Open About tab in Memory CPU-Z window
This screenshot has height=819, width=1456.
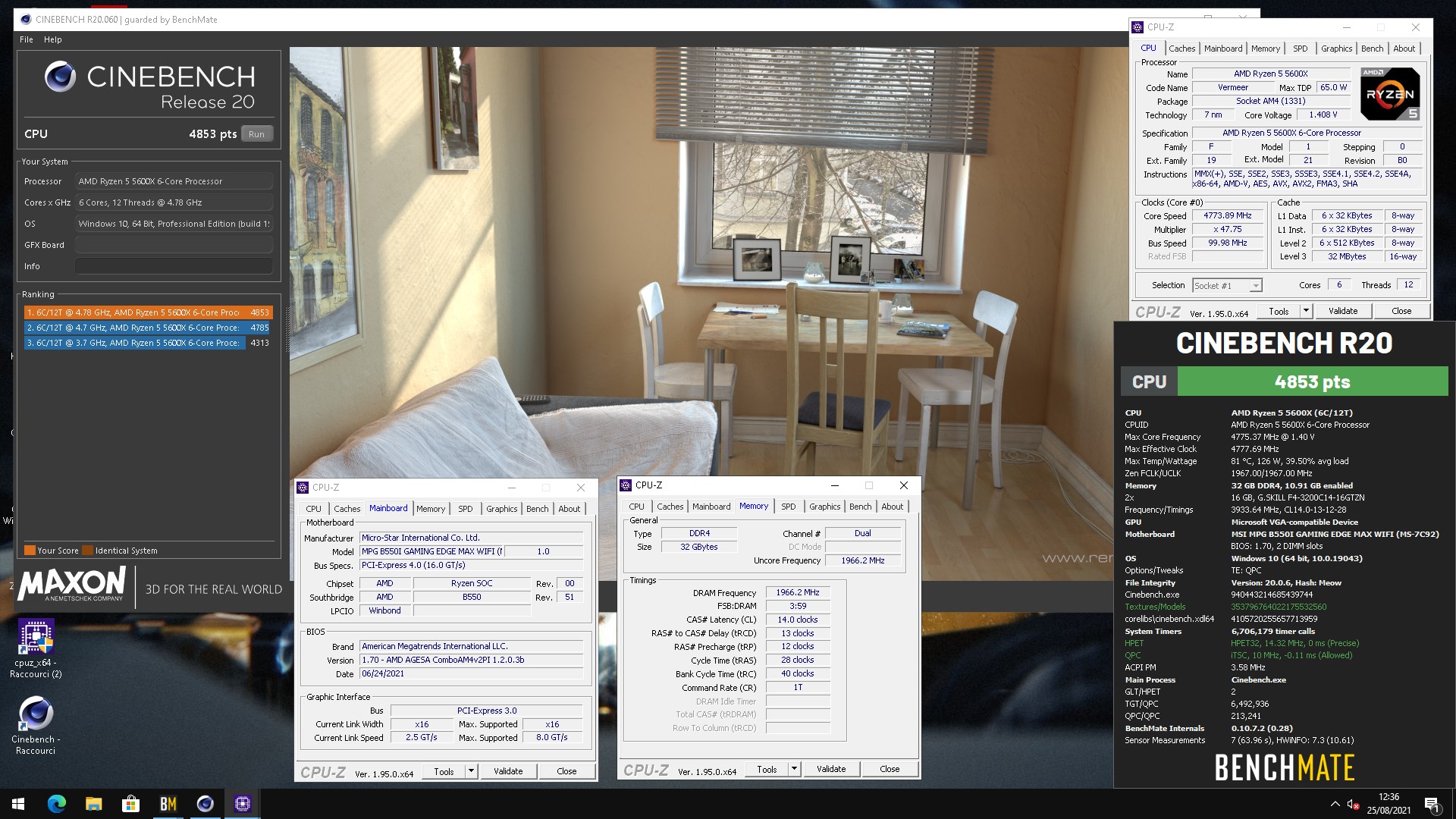[892, 507]
